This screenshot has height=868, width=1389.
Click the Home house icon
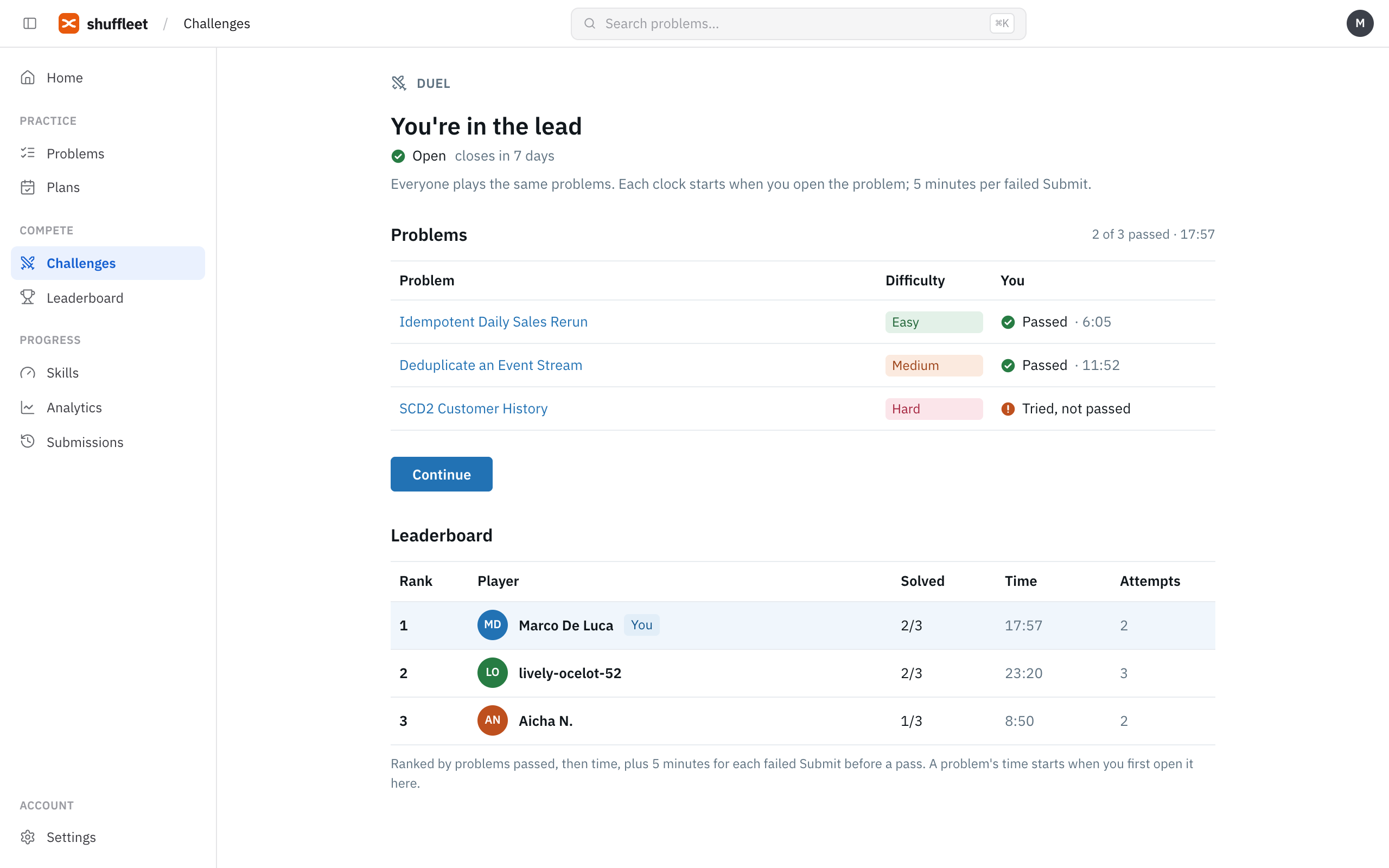(28, 78)
